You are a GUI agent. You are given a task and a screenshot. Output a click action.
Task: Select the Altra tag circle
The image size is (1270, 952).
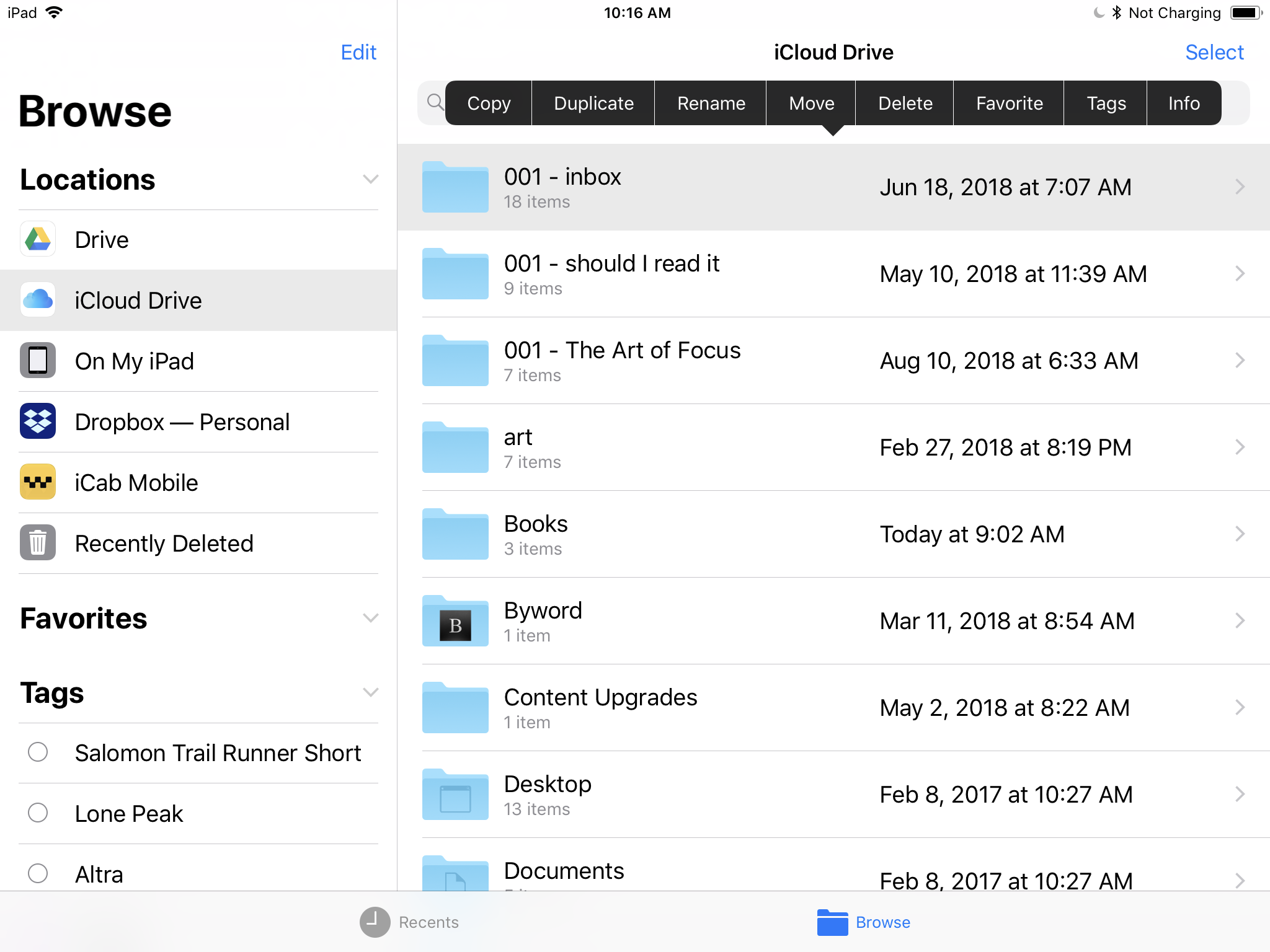38,874
